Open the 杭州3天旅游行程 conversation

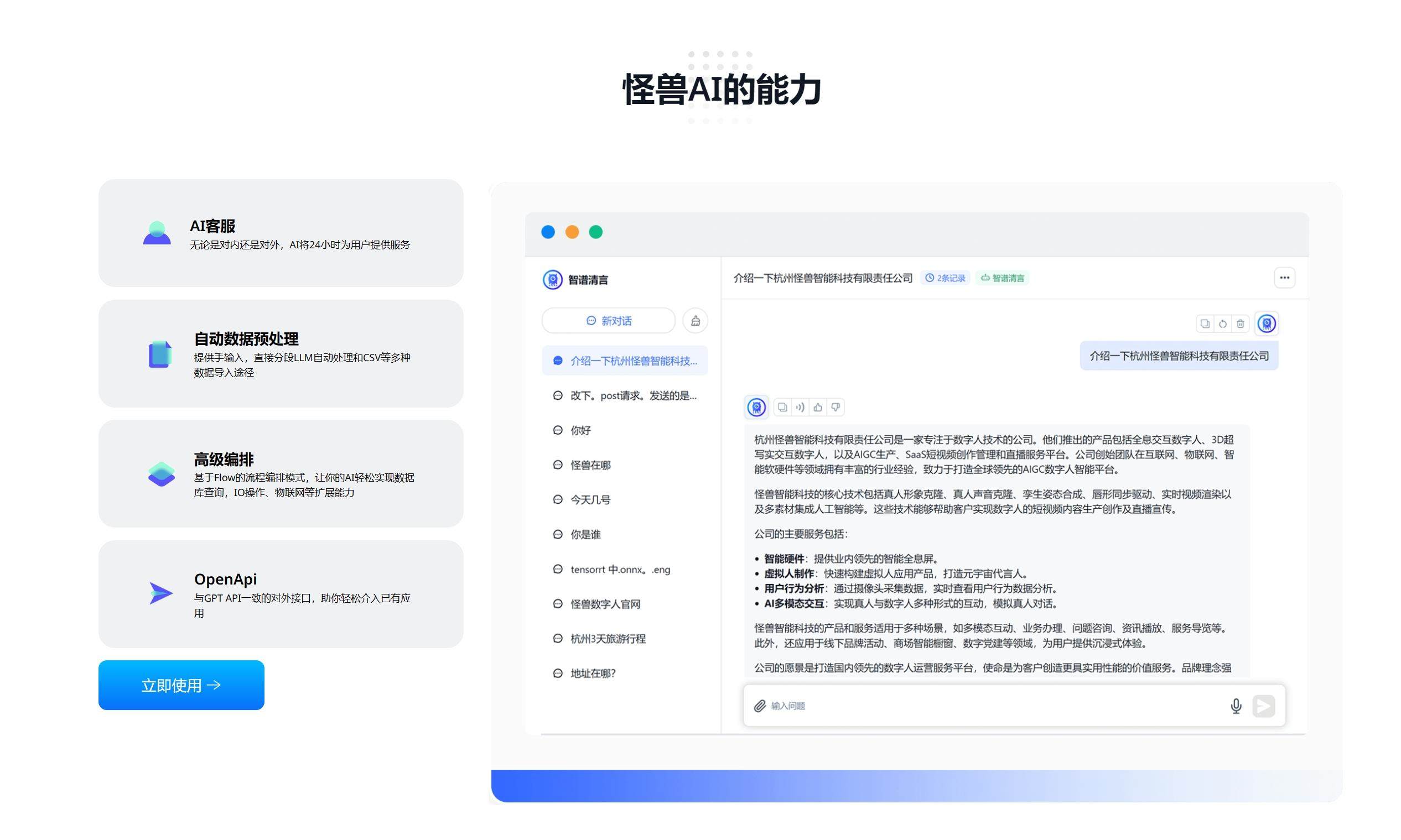[x=625, y=639]
